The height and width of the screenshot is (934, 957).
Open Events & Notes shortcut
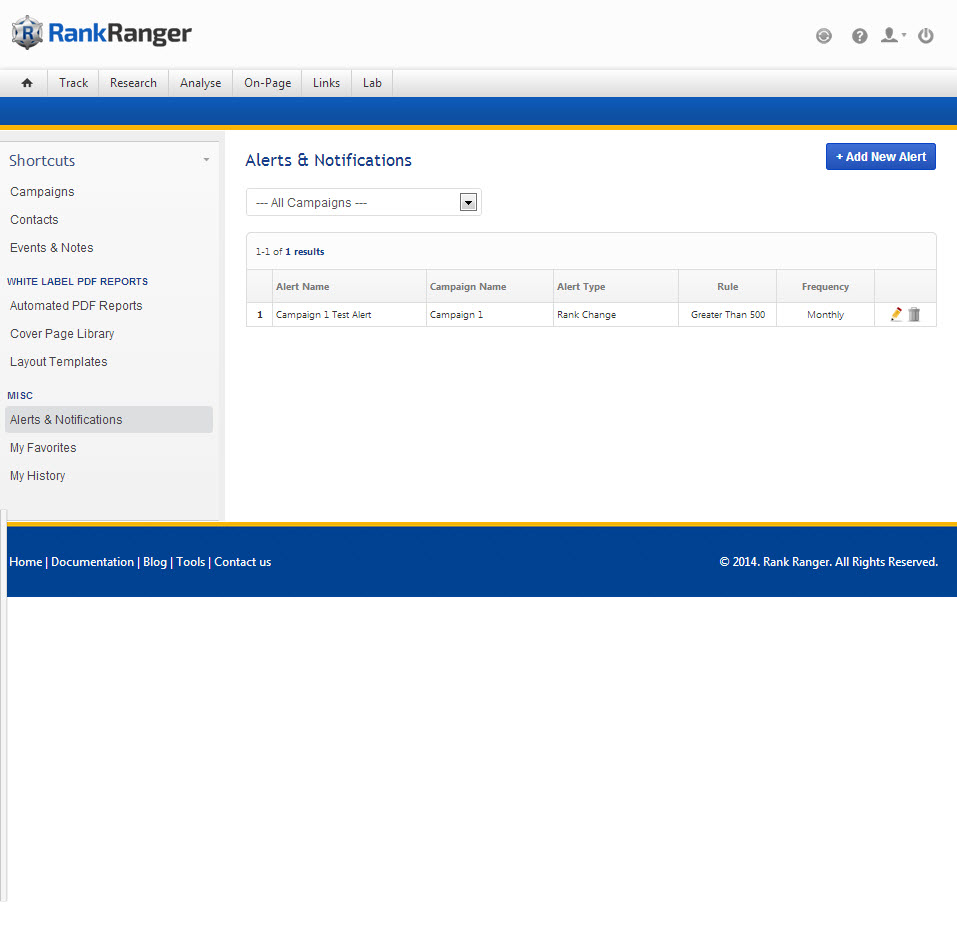point(52,248)
